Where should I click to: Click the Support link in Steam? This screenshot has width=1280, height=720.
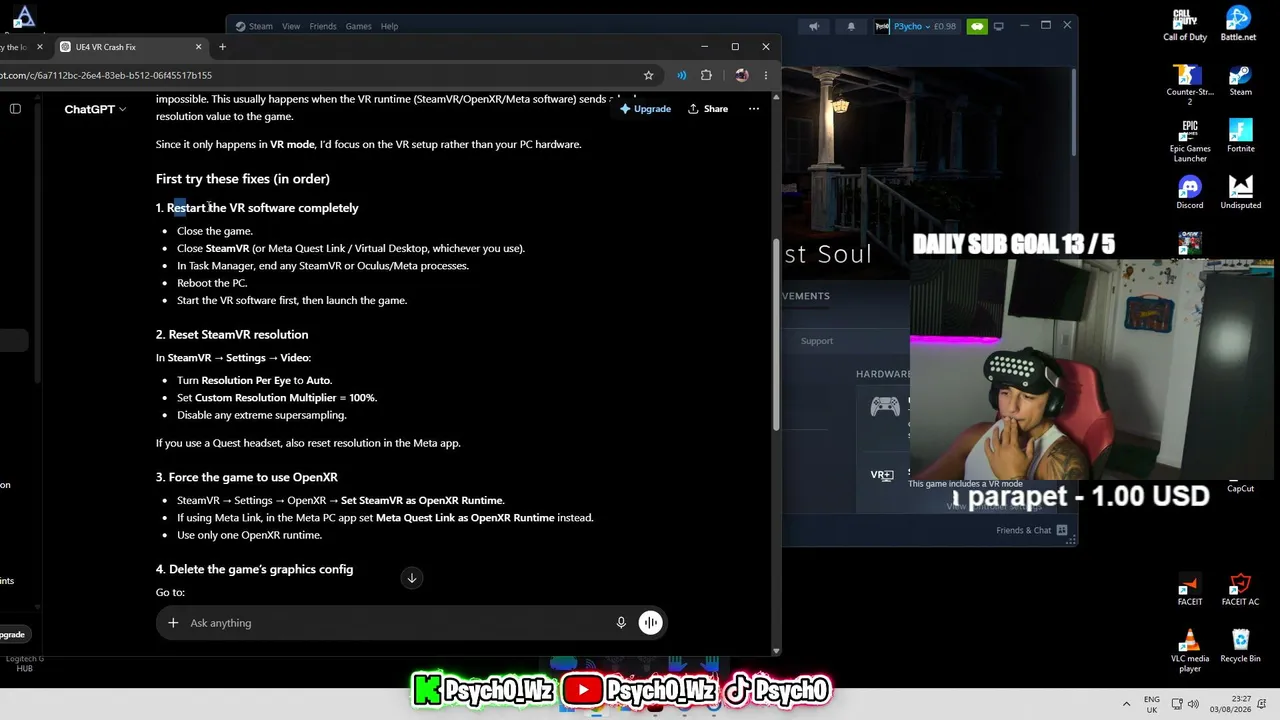pos(816,341)
